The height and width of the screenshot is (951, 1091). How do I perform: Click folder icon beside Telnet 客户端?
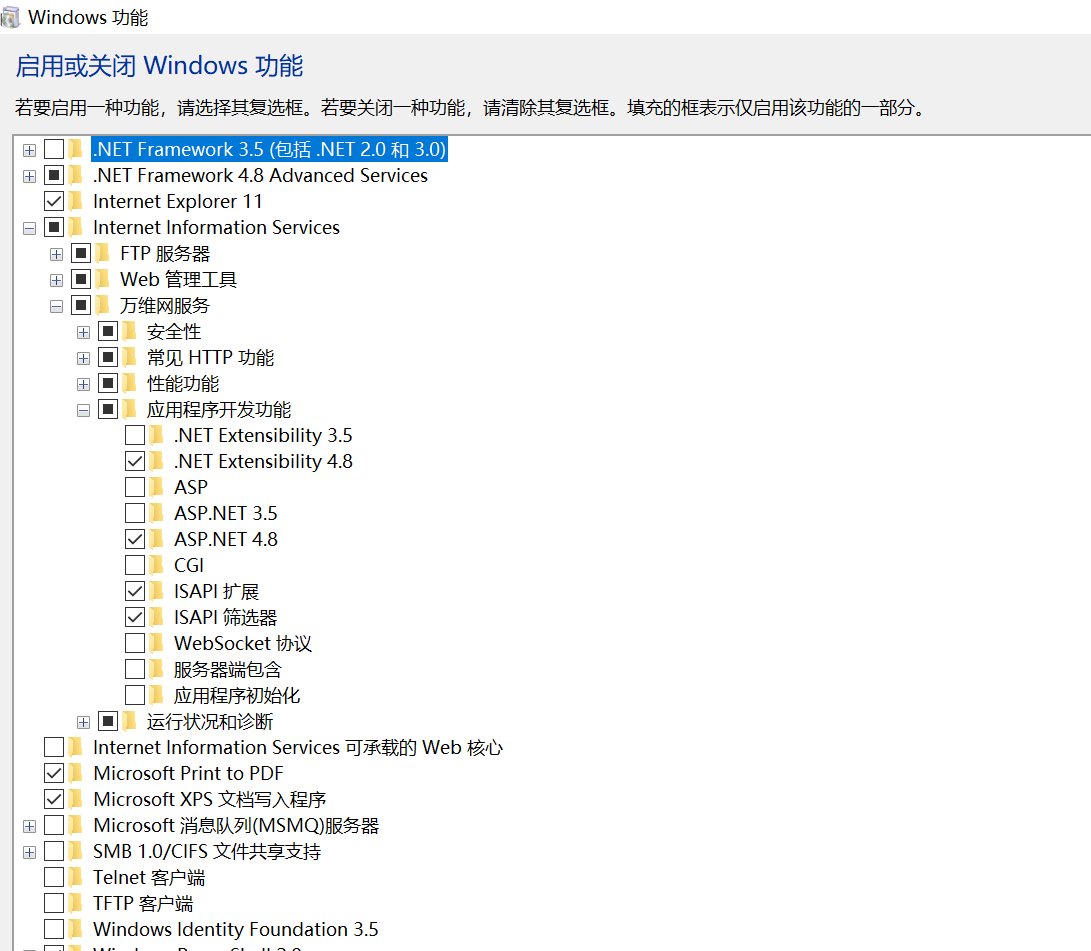pos(77,877)
